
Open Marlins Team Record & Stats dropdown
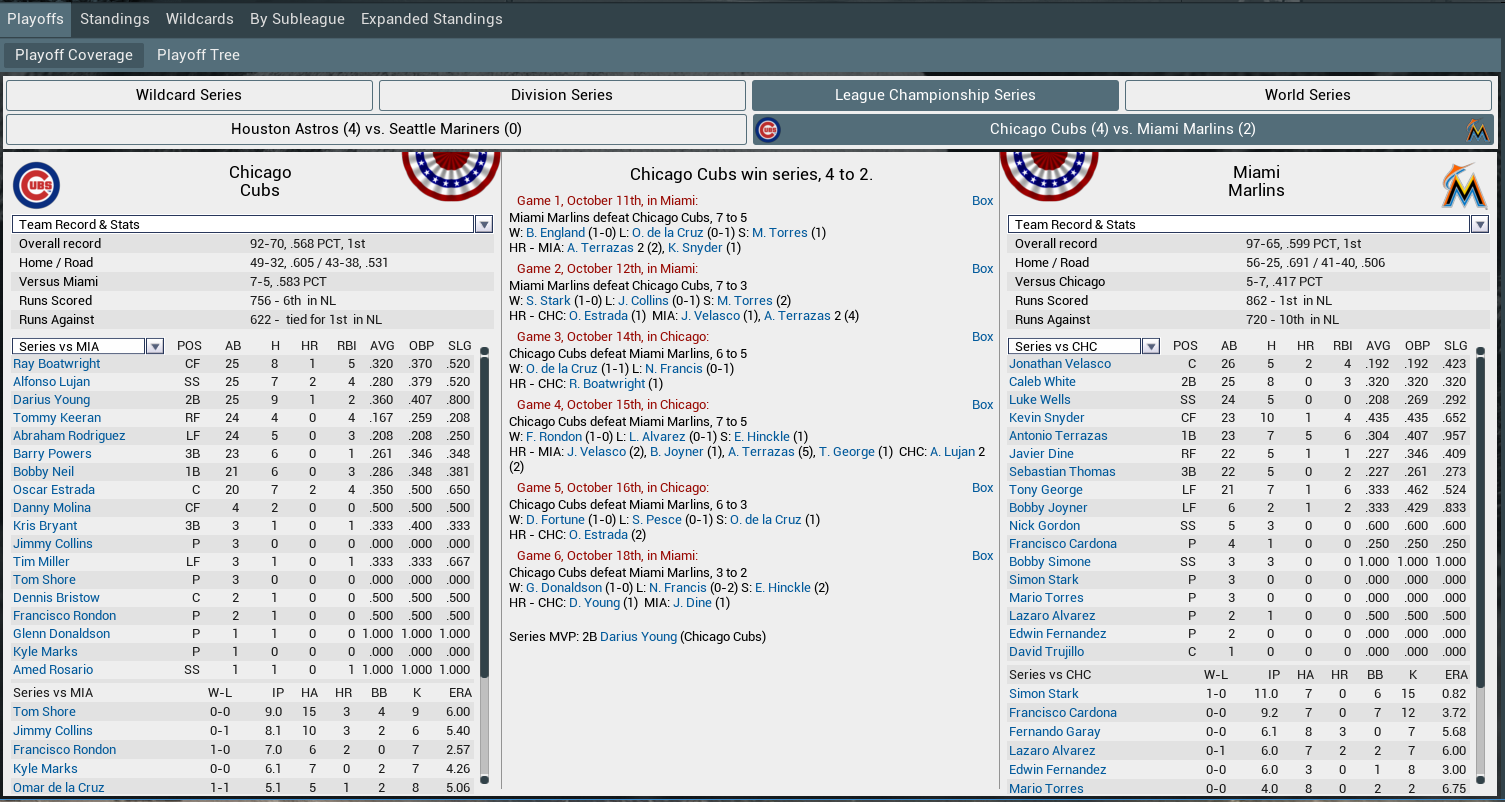click(x=1479, y=225)
